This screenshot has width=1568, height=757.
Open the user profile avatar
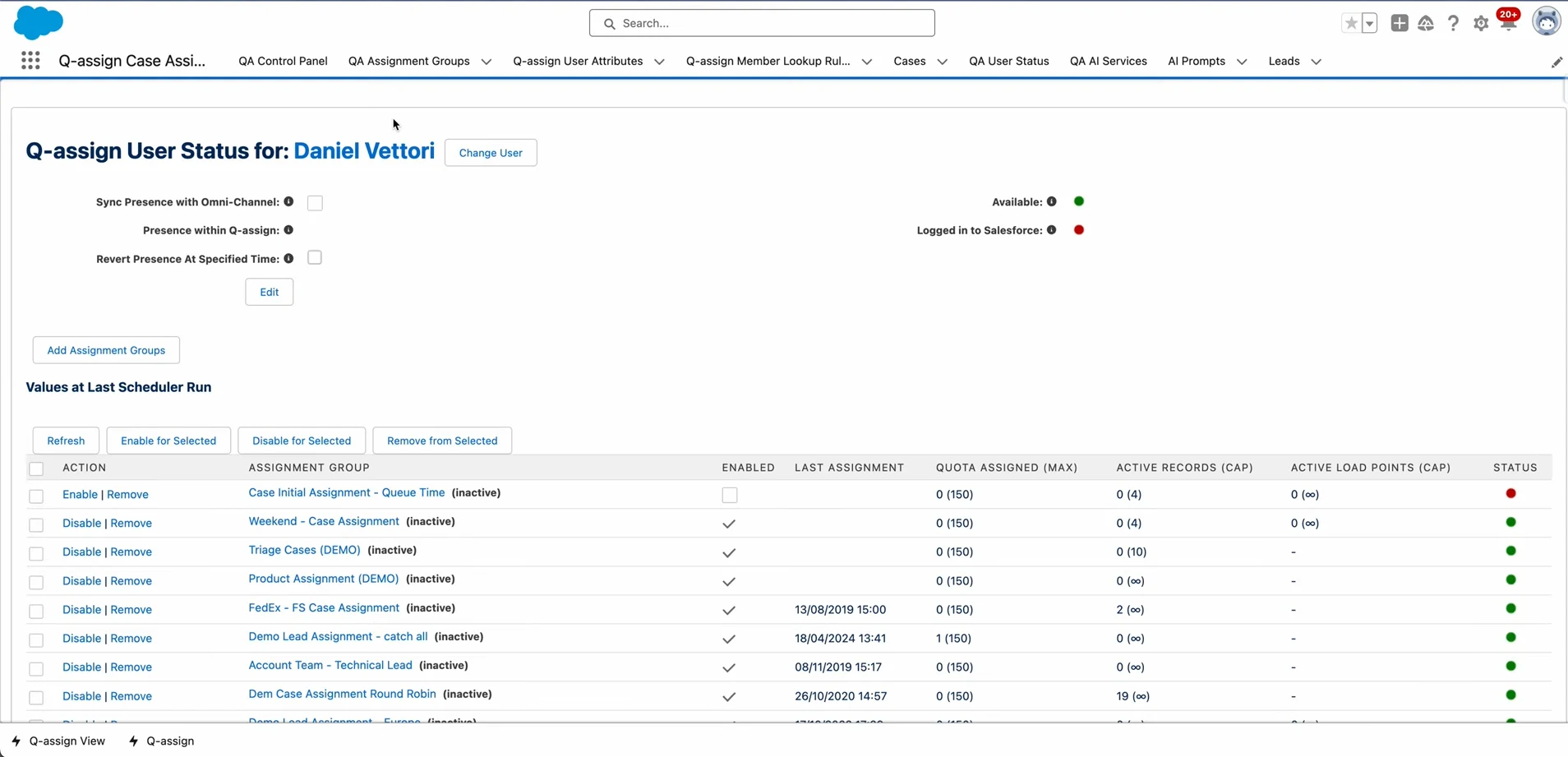(x=1546, y=22)
